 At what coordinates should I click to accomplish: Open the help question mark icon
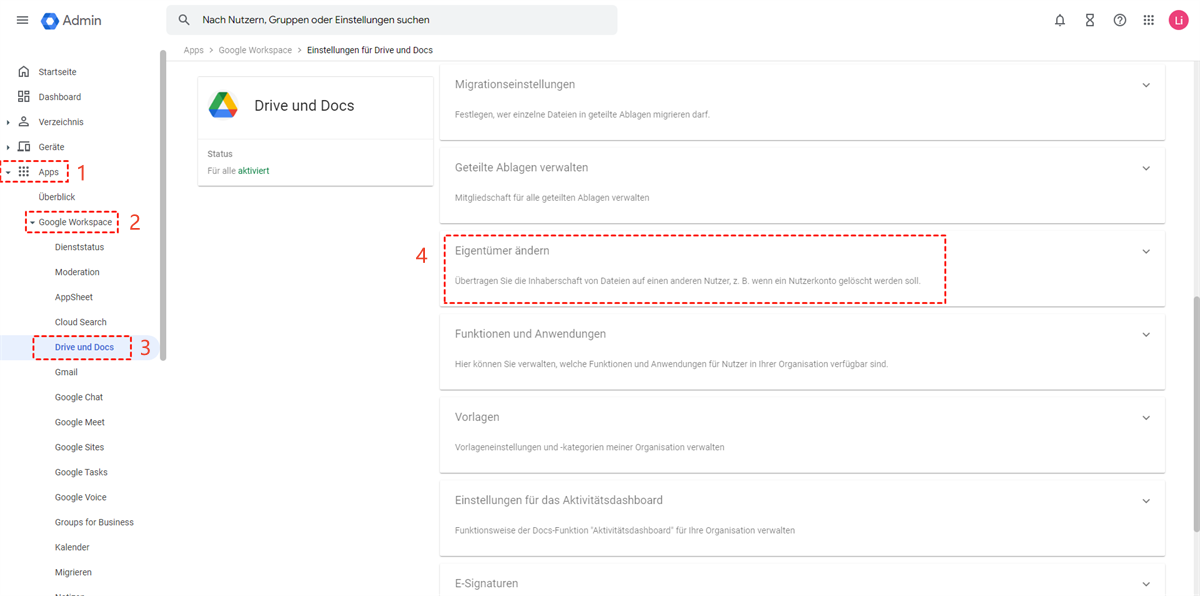pos(1120,20)
